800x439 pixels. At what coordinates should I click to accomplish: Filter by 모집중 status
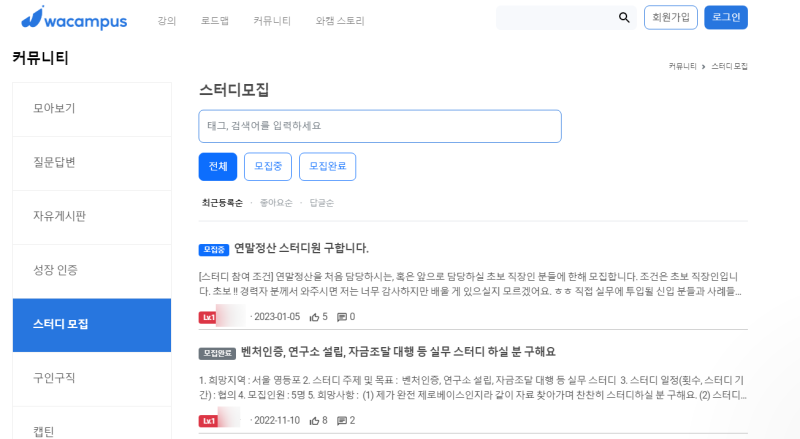(x=268, y=166)
